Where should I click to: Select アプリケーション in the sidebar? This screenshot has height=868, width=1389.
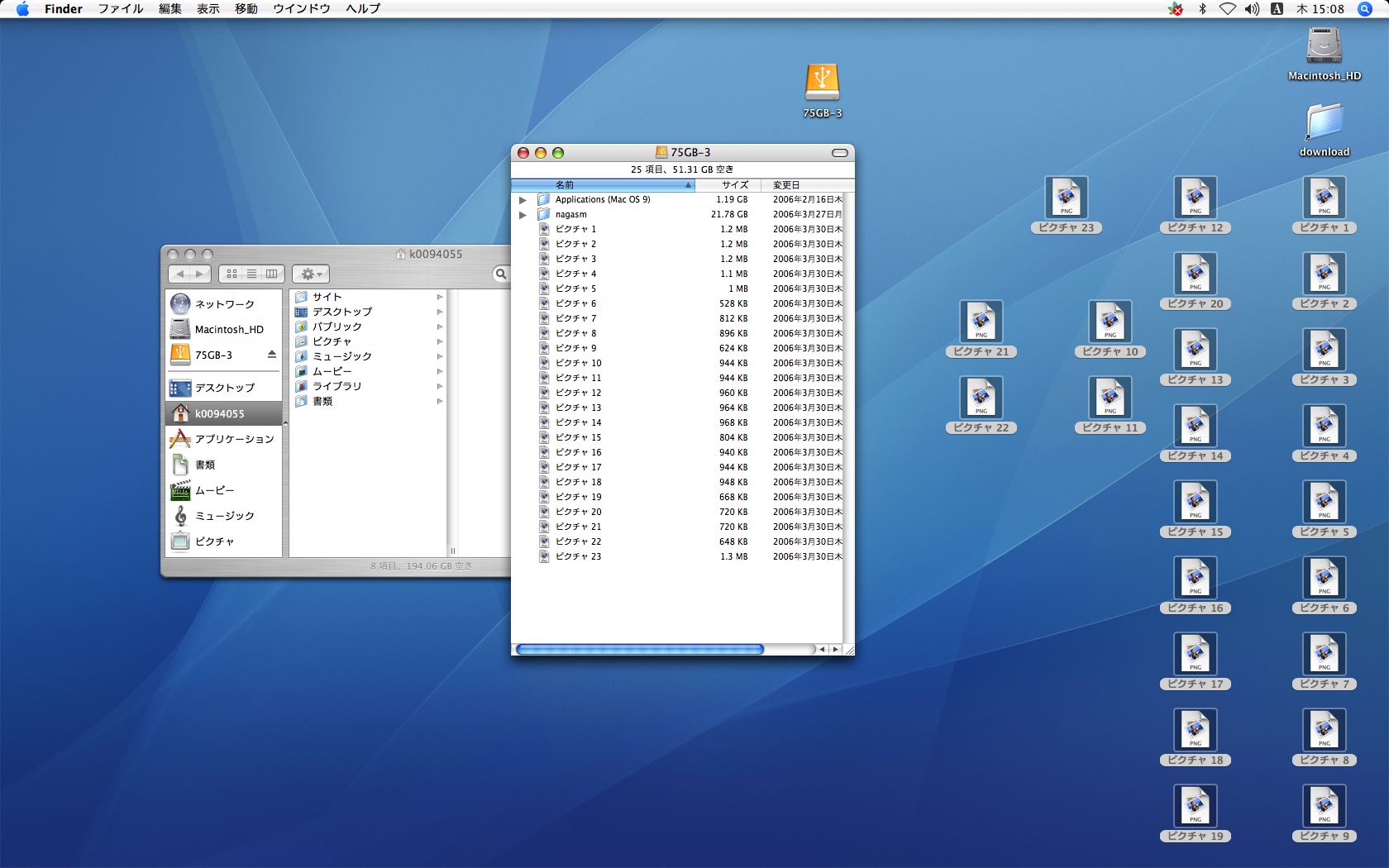point(233,439)
